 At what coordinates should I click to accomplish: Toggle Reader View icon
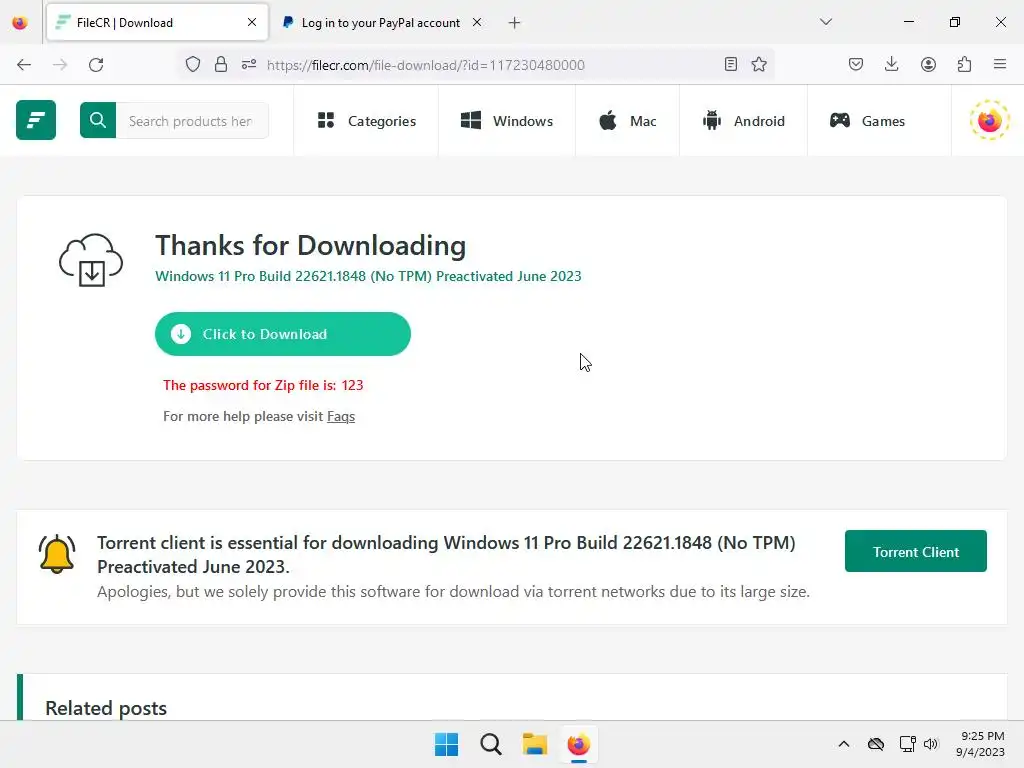coord(731,64)
